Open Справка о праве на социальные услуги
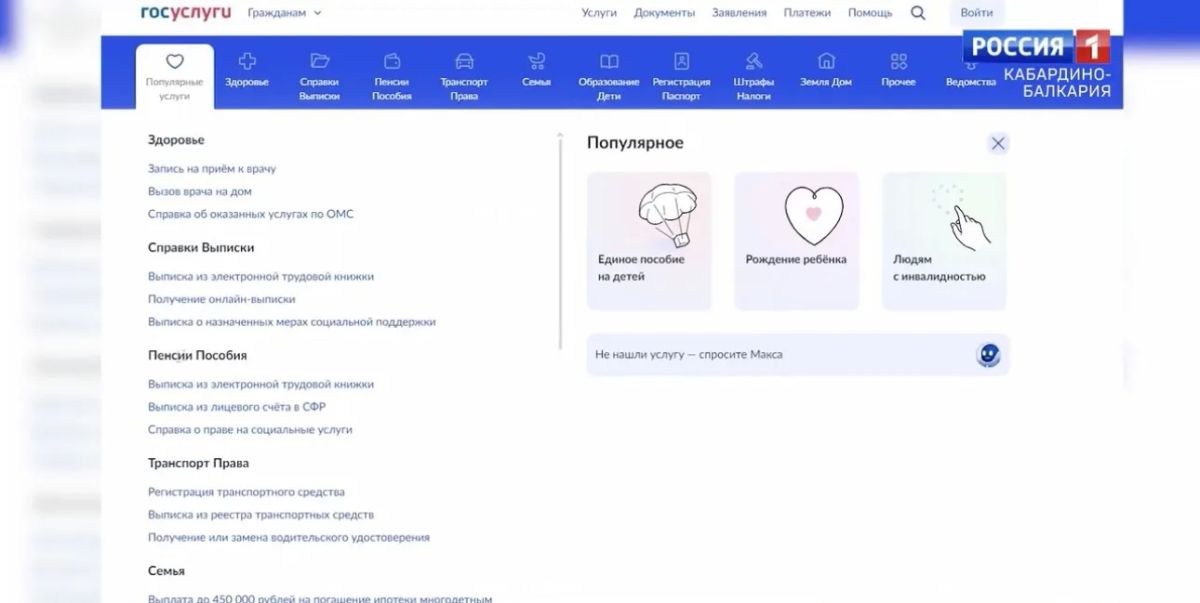Image resolution: width=1200 pixels, height=603 pixels. point(250,430)
